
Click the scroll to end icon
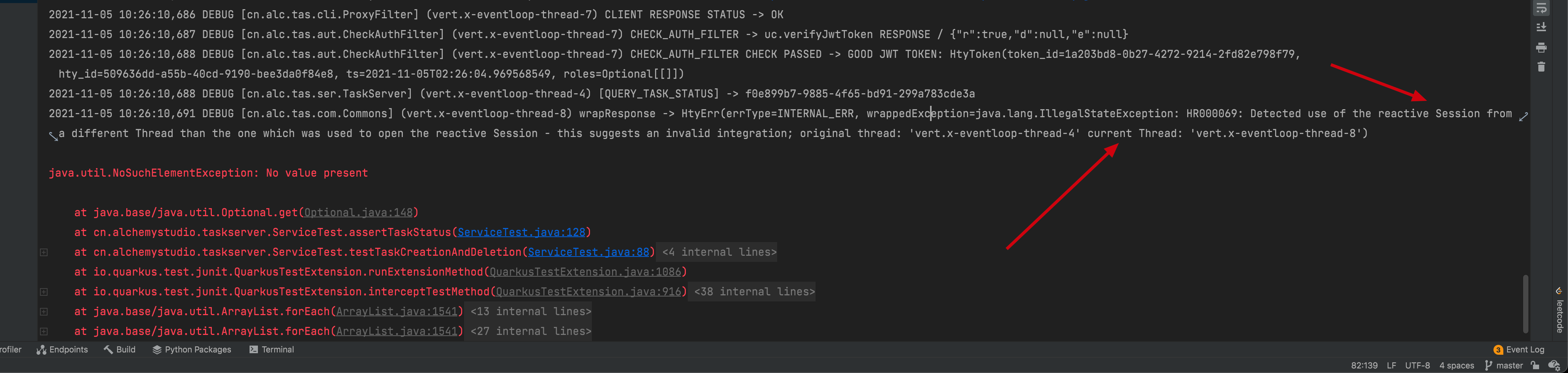tap(1541, 27)
